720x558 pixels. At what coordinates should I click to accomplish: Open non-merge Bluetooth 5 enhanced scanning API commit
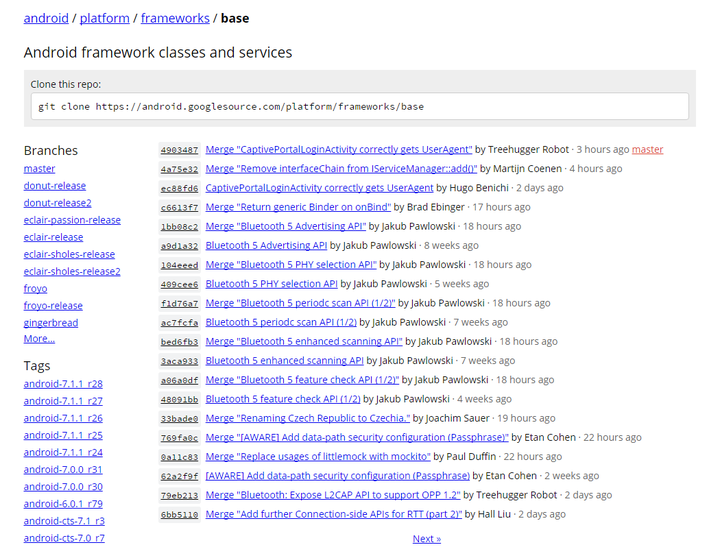tap(284, 361)
